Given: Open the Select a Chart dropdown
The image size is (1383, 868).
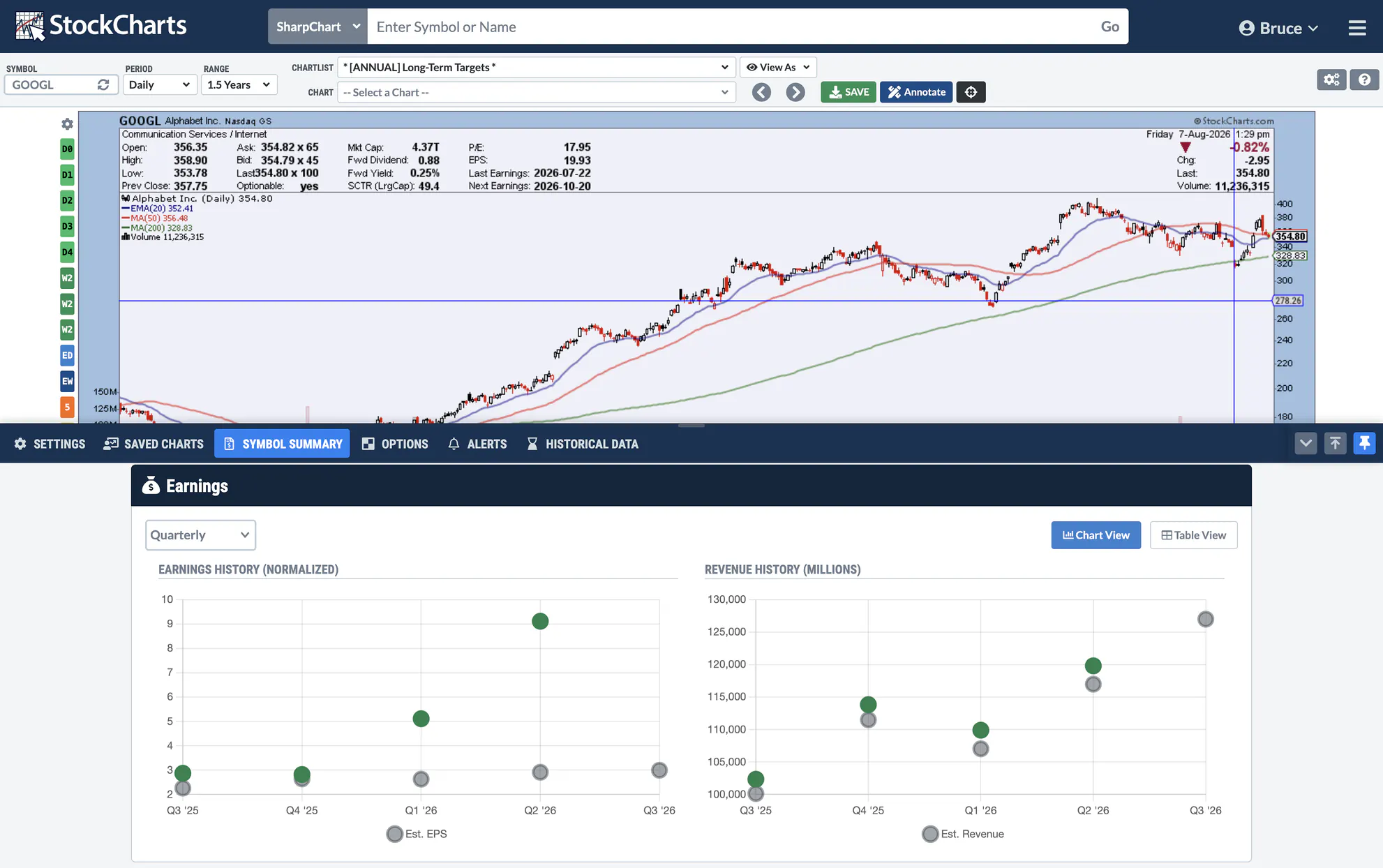Looking at the screenshot, I should pyautogui.click(x=536, y=92).
